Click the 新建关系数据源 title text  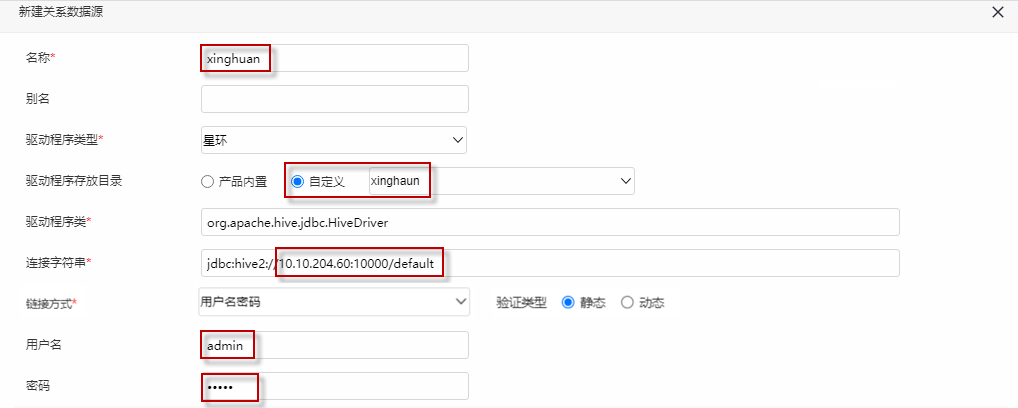(x=60, y=12)
